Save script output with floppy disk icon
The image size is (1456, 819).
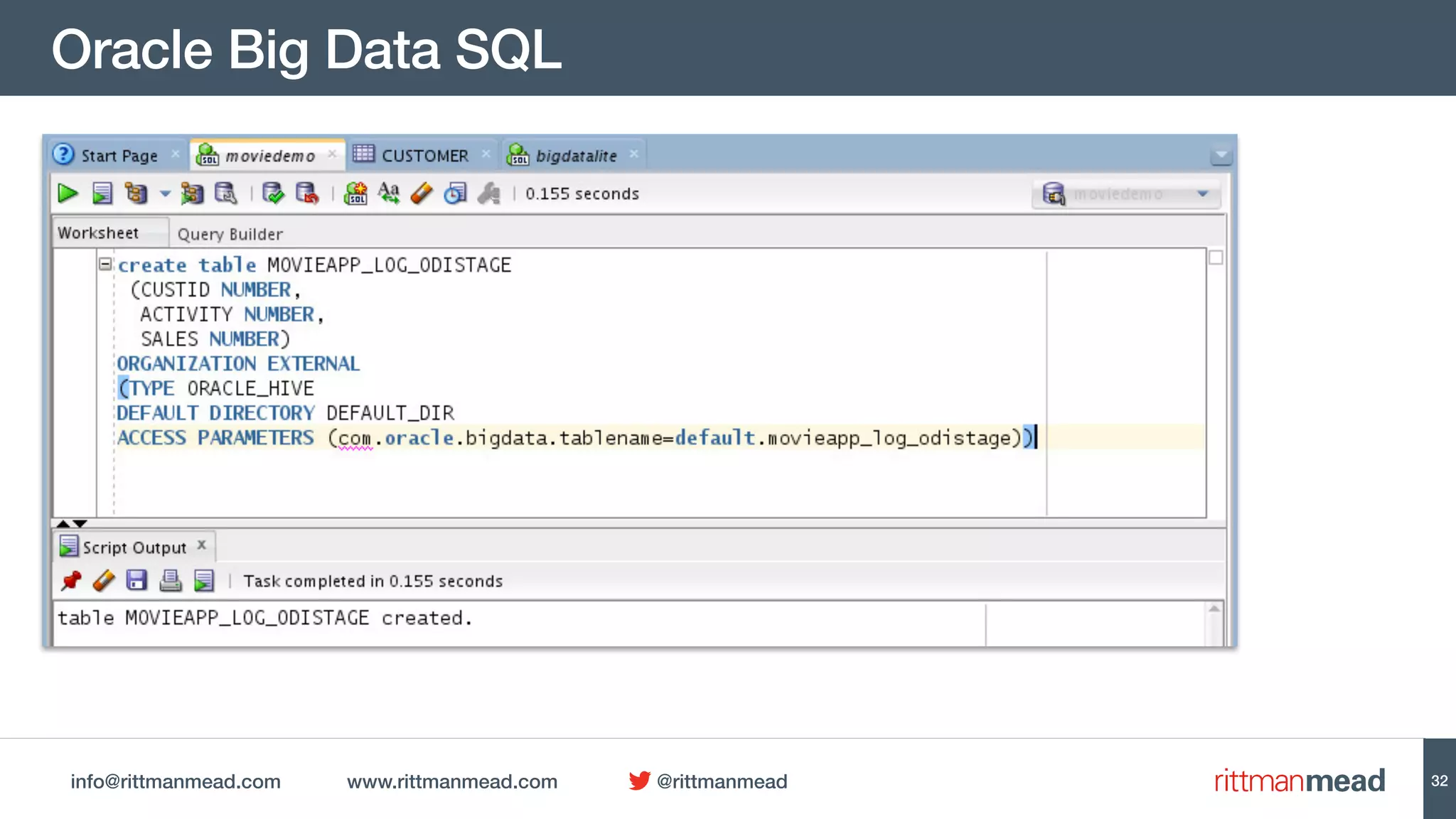tap(136, 581)
